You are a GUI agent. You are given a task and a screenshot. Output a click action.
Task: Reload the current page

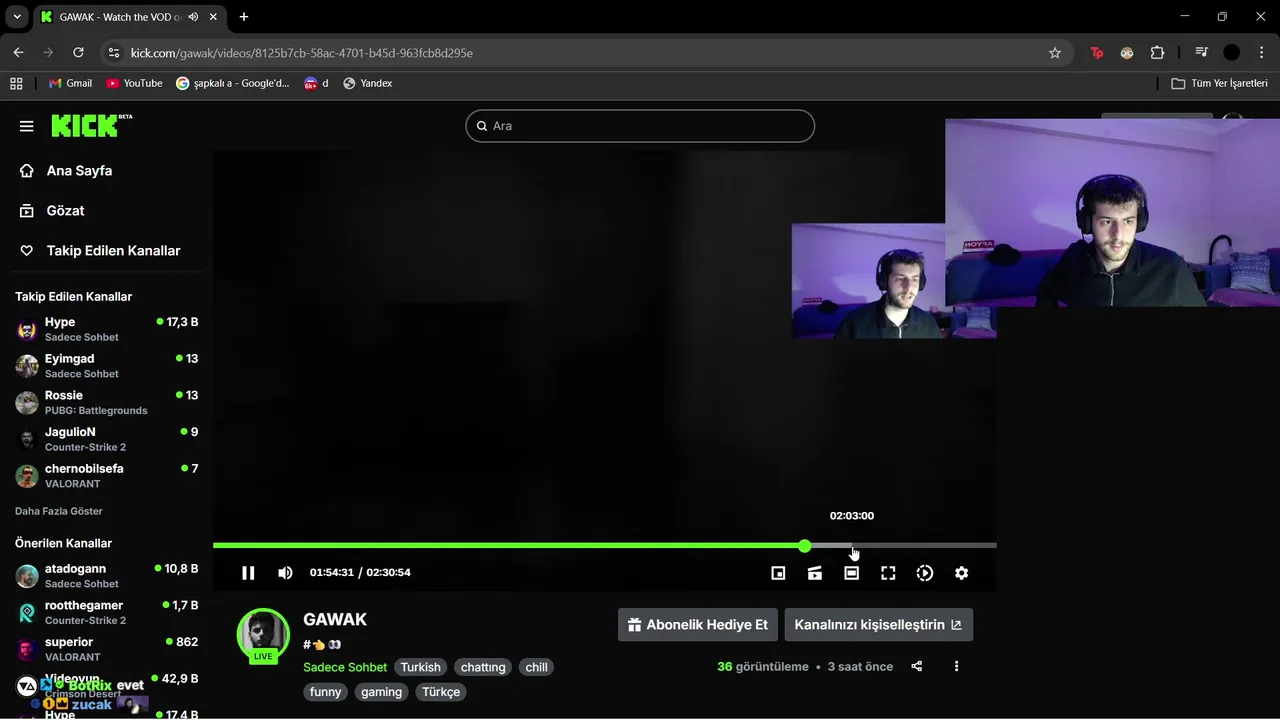(x=78, y=53)
